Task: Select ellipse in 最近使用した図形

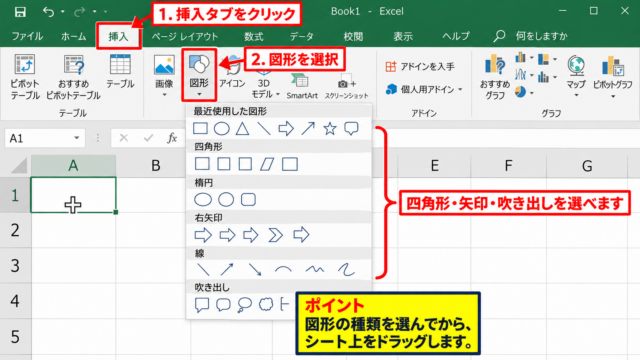Action: coord(222,129)
